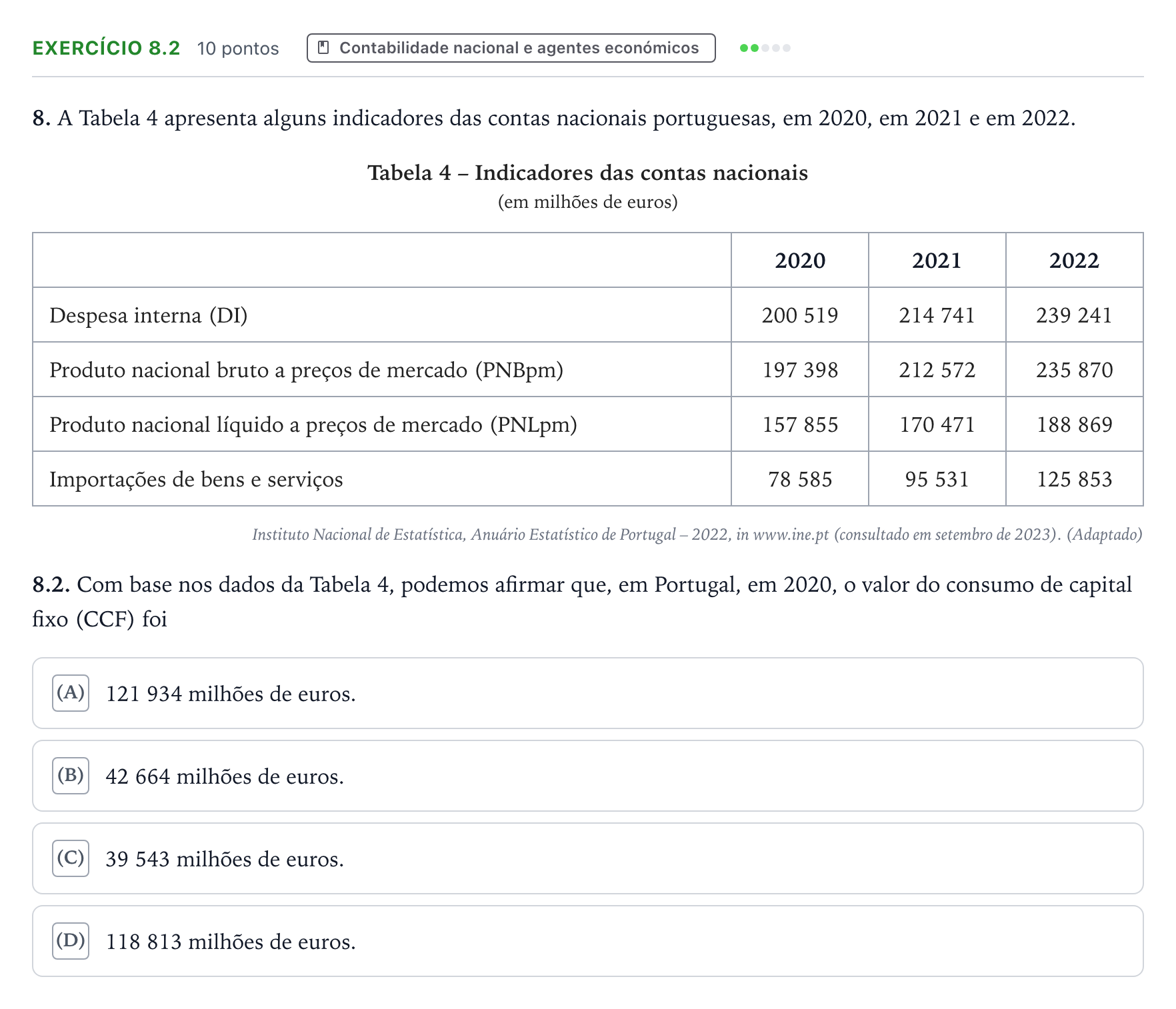Screen dimensions: 1176x1009
Task: Click the Instituto Nacional de Estatística source citation
Action: [x=697, y=534]
